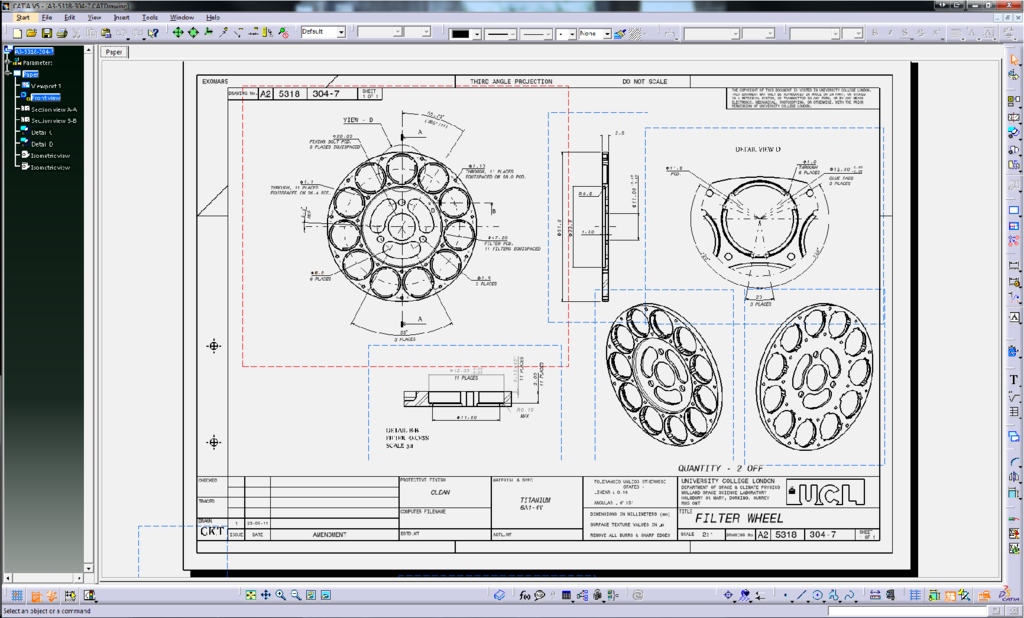Open the Default style dropdown
The height and width of the screenshot is (618, 1024).
(341, 32)
